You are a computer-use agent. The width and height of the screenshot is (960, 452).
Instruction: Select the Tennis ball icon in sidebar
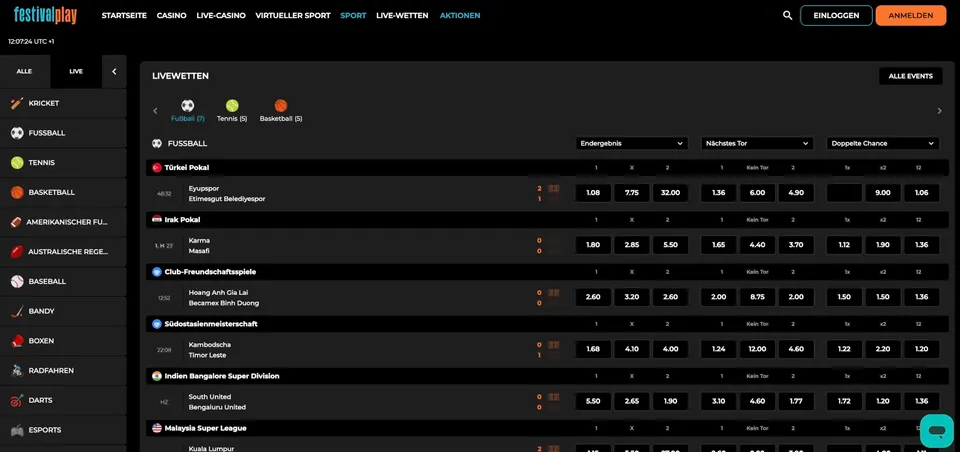coord(17,163)
